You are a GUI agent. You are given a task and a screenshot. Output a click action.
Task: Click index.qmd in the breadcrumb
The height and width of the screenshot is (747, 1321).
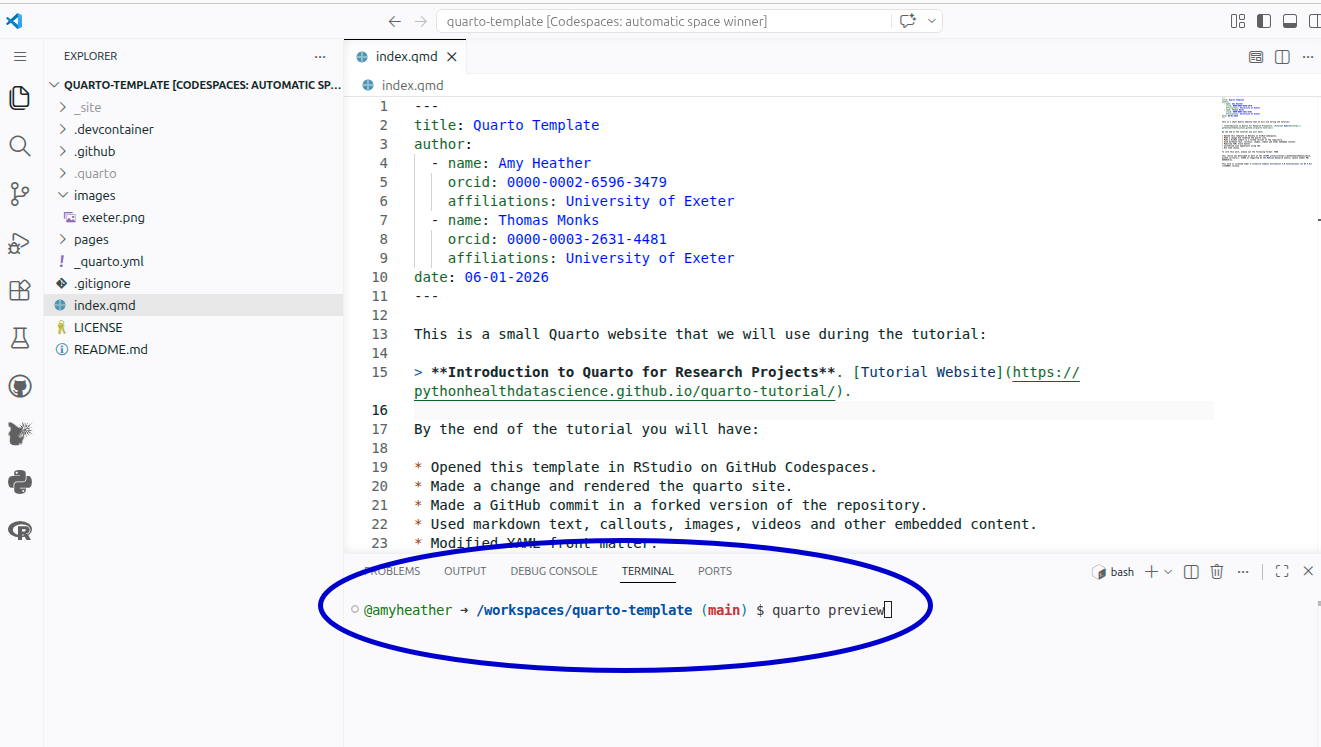click(412, 86)
